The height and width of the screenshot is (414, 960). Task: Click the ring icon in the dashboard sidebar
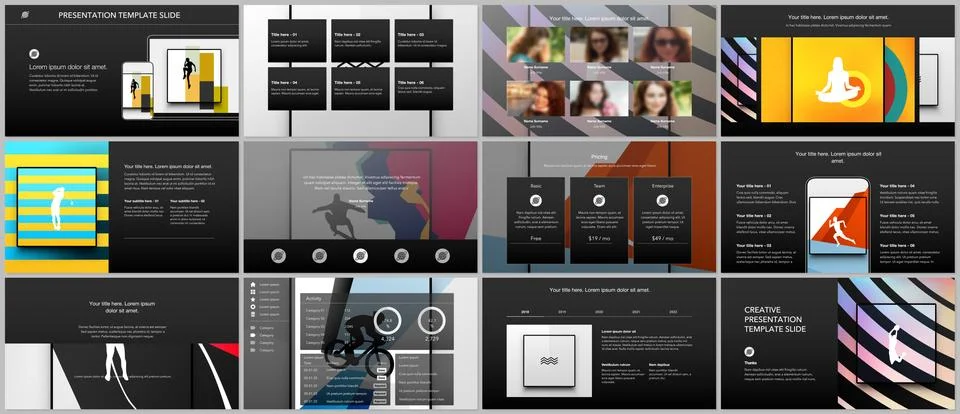coord(252,306)
